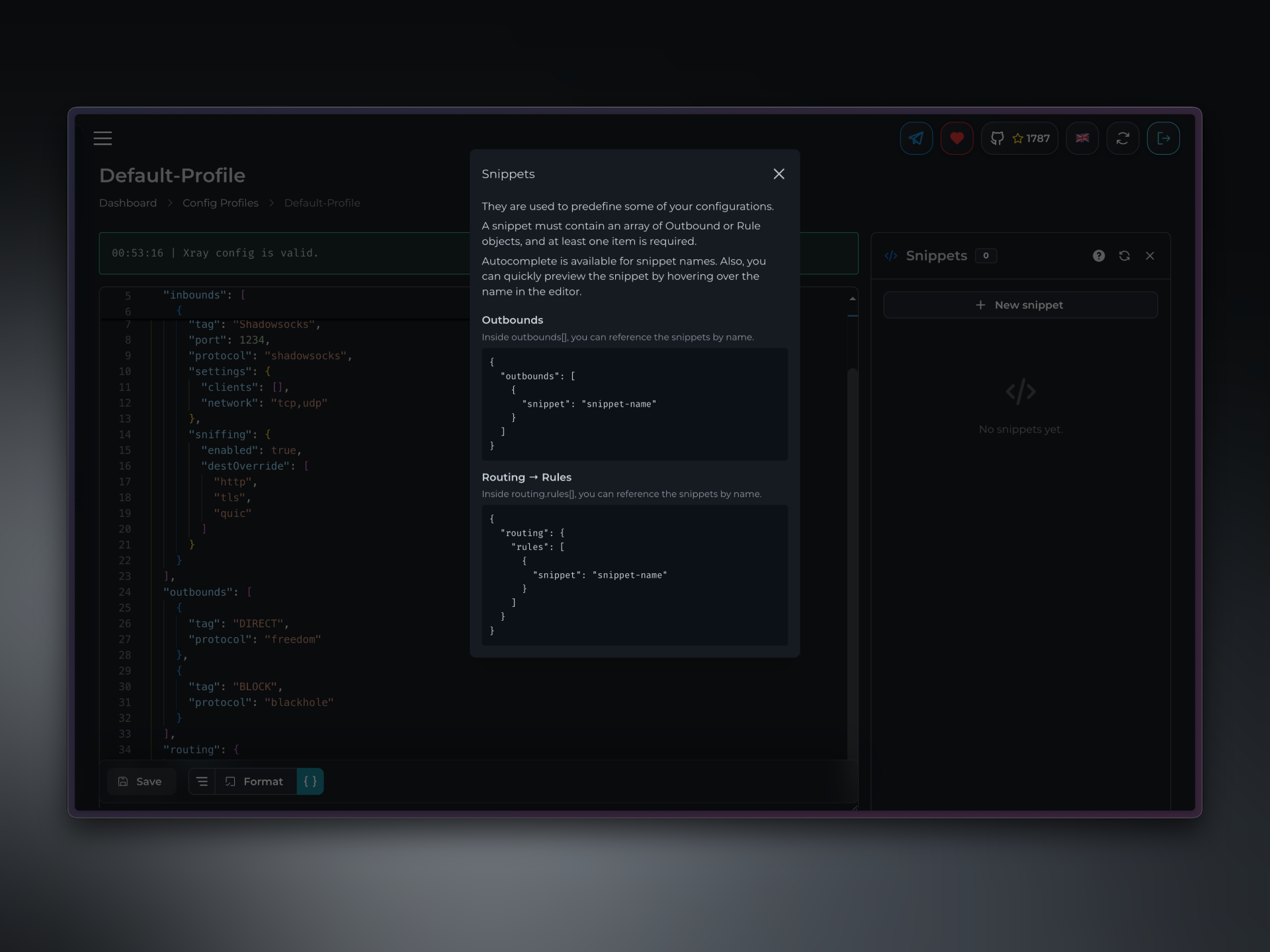
Task: Close the Snippets help dialog
Action: click(x=779, y=174)
